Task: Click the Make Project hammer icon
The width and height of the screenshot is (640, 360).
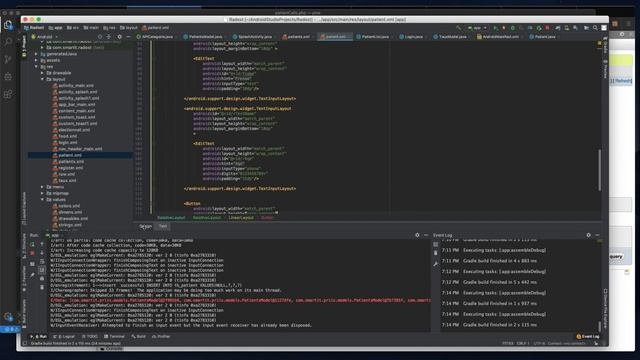Action: click(x=459, y=28)
